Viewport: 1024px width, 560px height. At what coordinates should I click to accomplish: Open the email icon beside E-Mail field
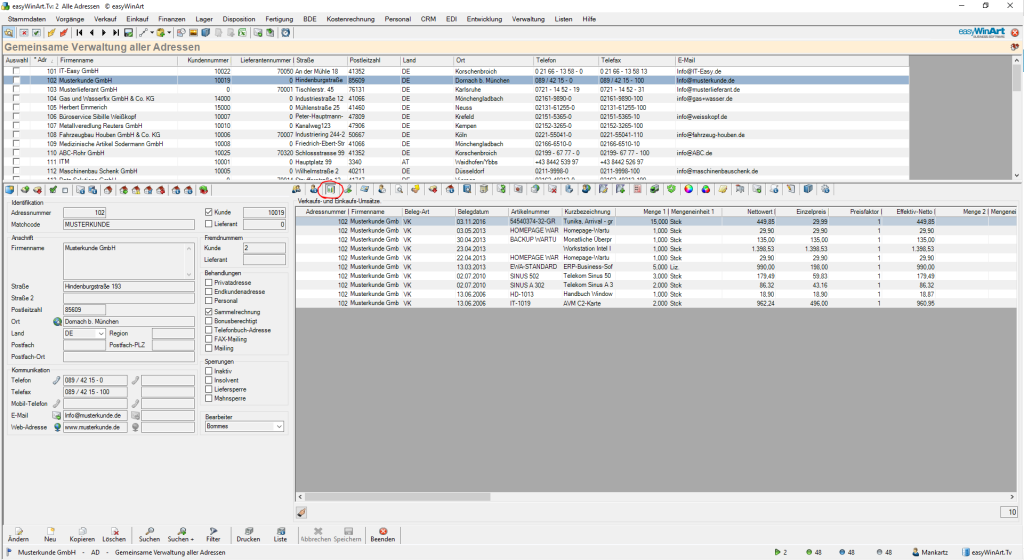click(x=57, y=415)
